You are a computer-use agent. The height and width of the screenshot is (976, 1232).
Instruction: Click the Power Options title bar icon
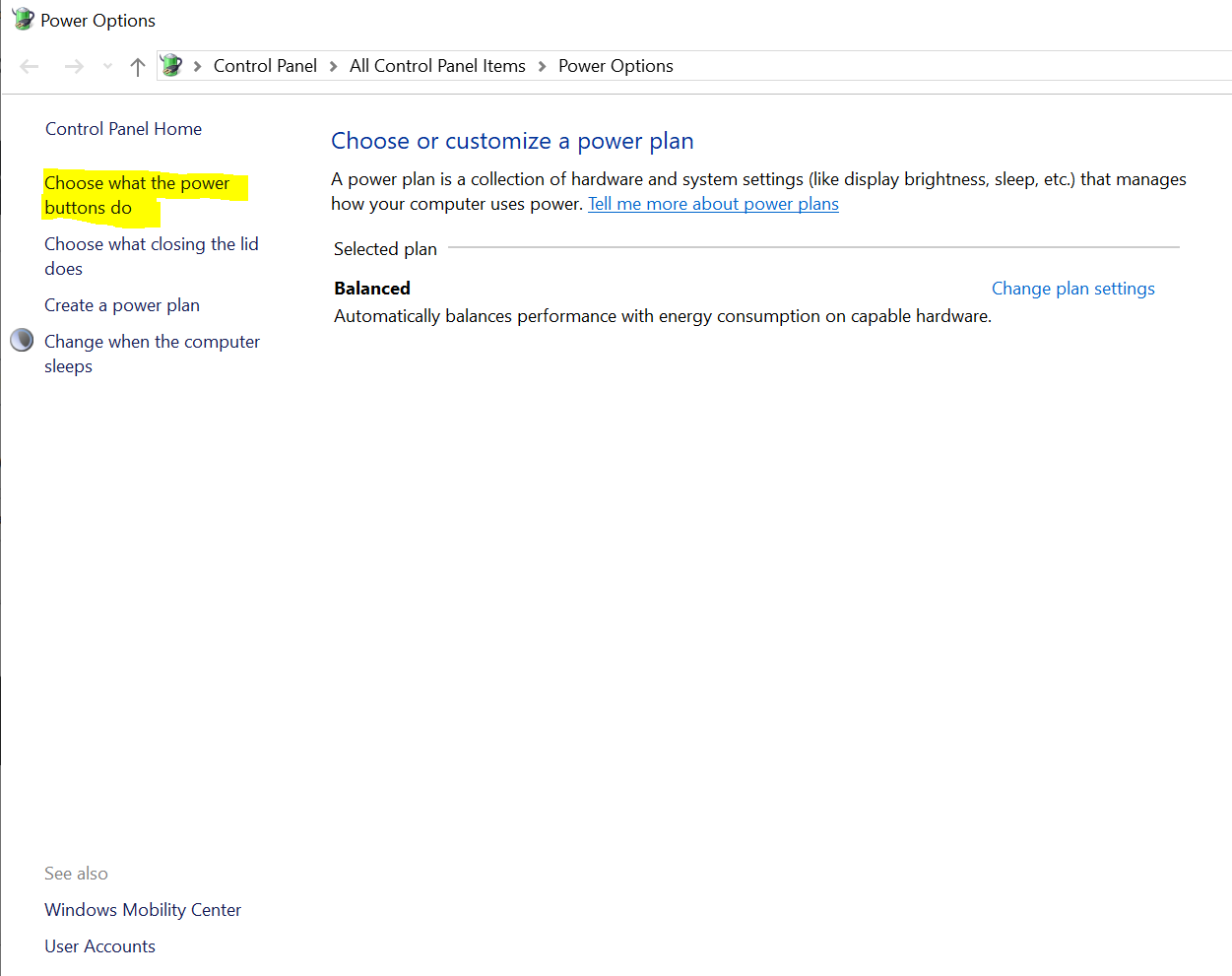[22, 20]
